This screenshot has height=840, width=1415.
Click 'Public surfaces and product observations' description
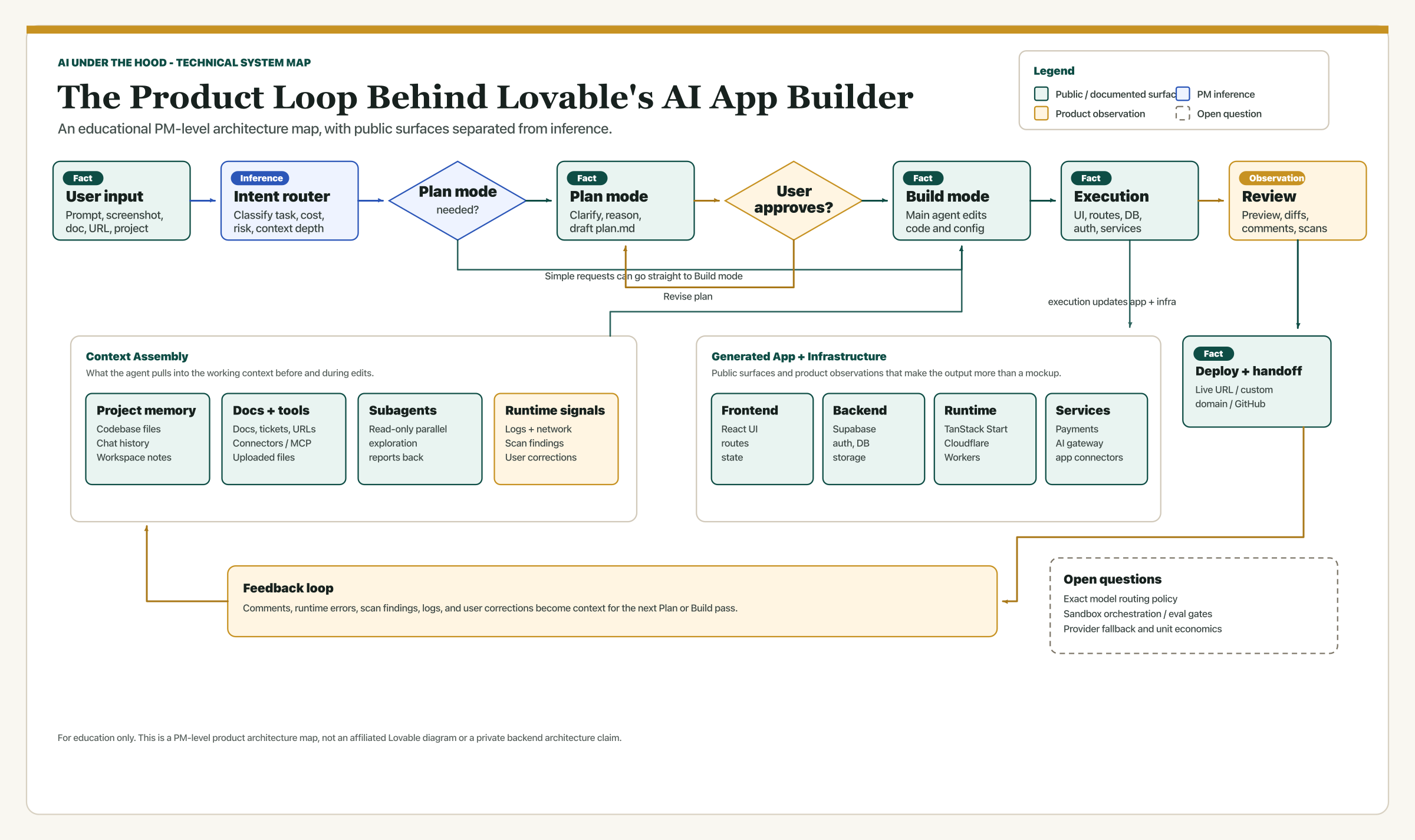coord(886,373)
